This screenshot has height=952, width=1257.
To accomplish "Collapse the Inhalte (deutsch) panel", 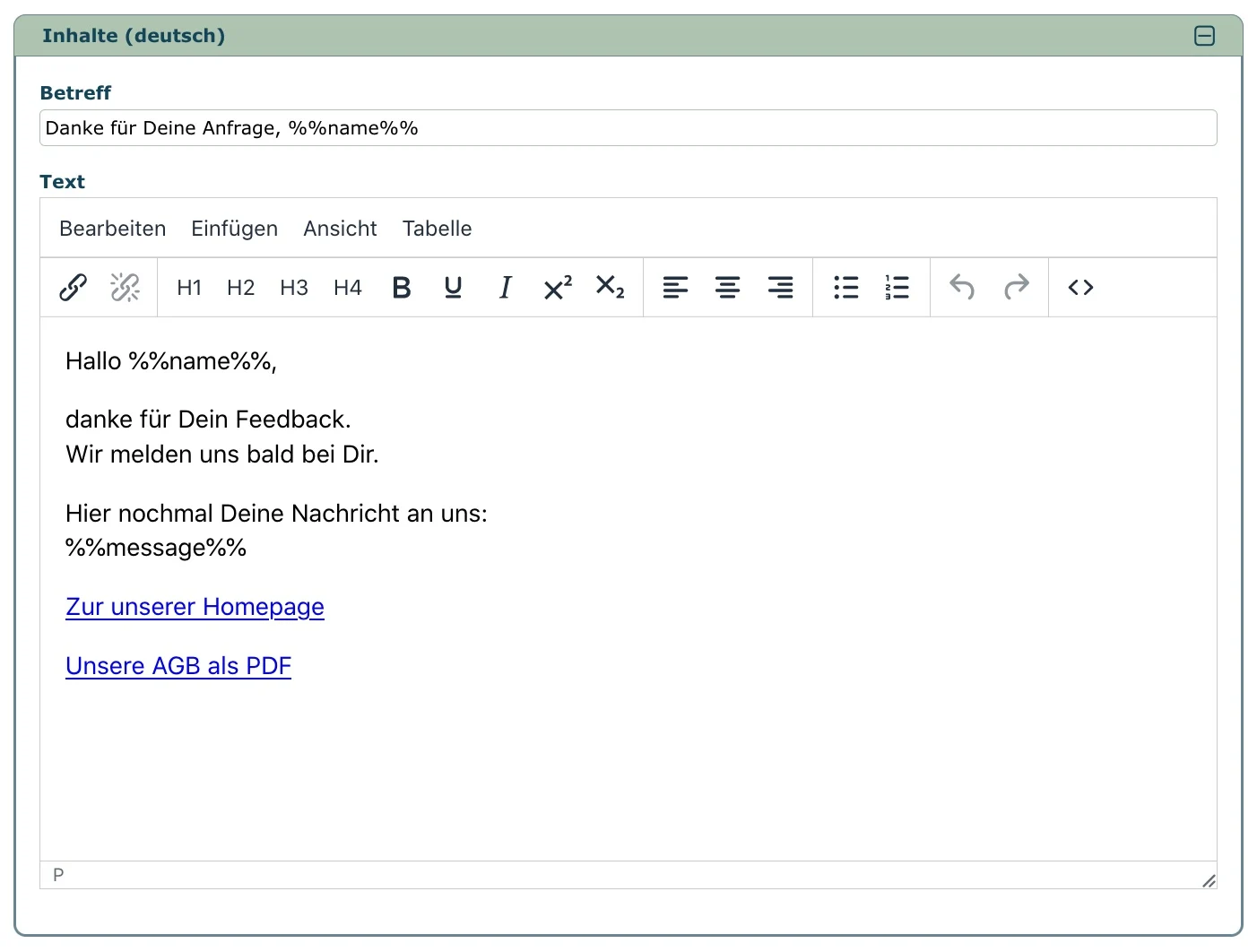I will [x=1204, y=36].
